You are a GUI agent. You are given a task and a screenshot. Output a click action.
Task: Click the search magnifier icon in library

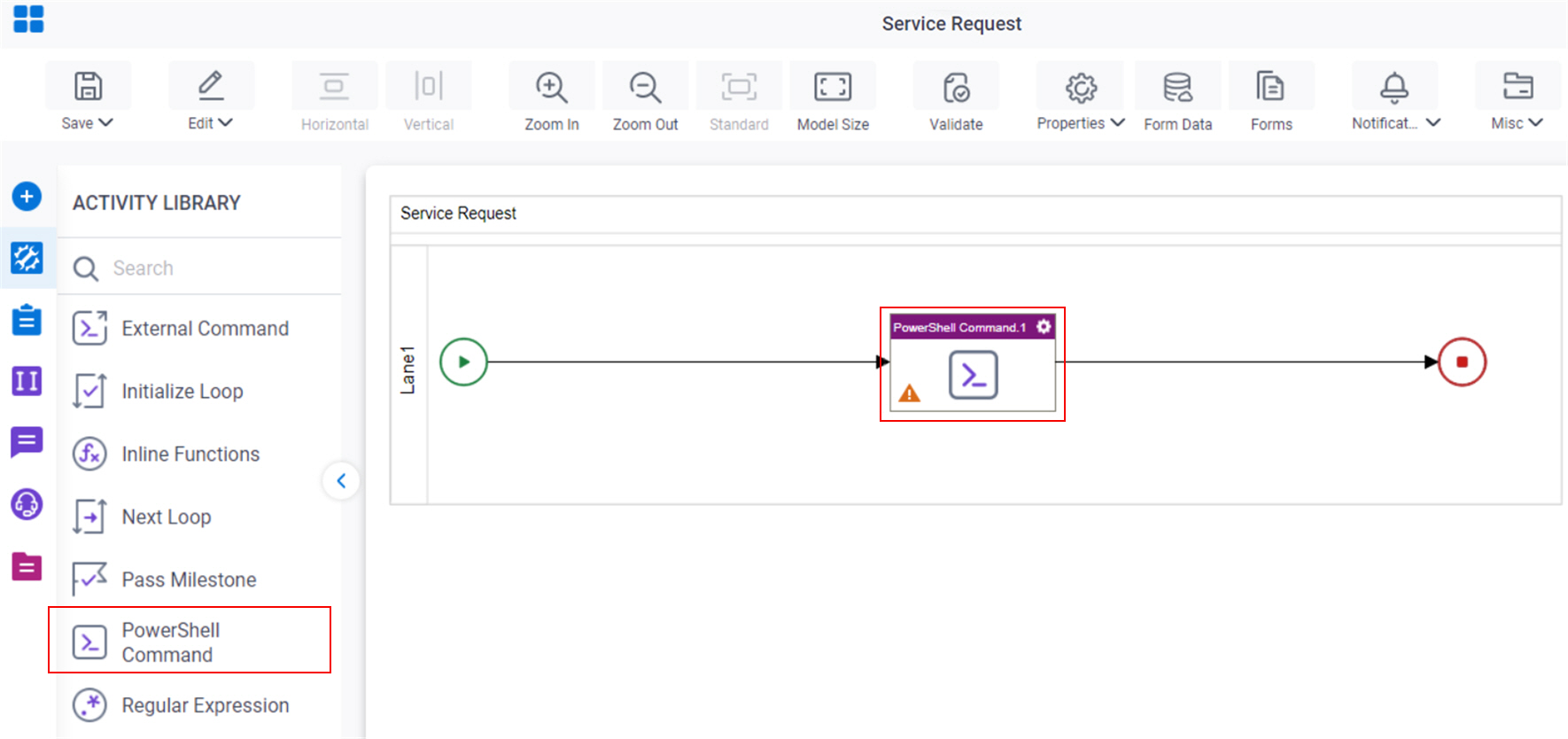(x=86, y=268)
